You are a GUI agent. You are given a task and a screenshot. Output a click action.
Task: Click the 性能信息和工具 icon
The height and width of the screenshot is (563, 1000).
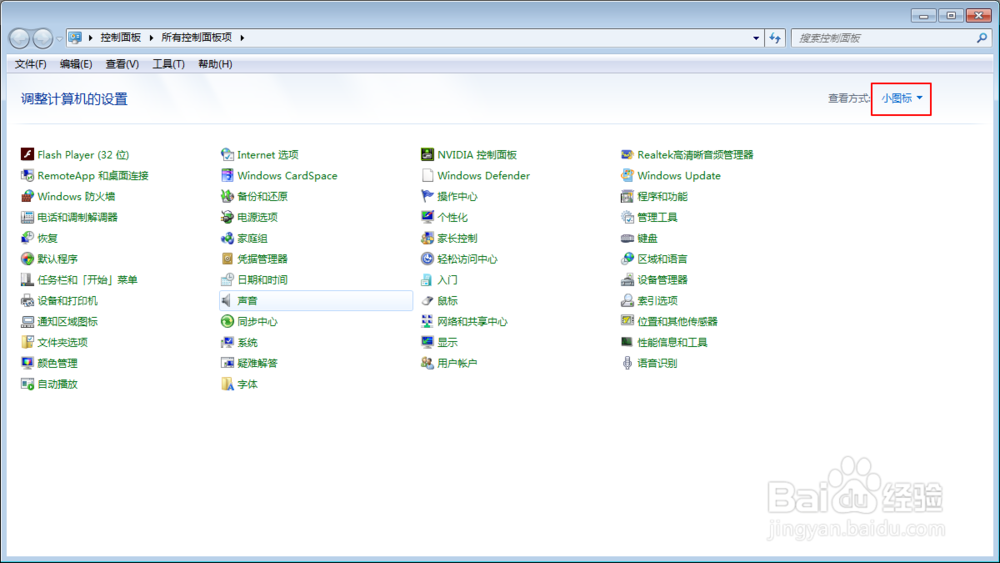click(628, 342)
